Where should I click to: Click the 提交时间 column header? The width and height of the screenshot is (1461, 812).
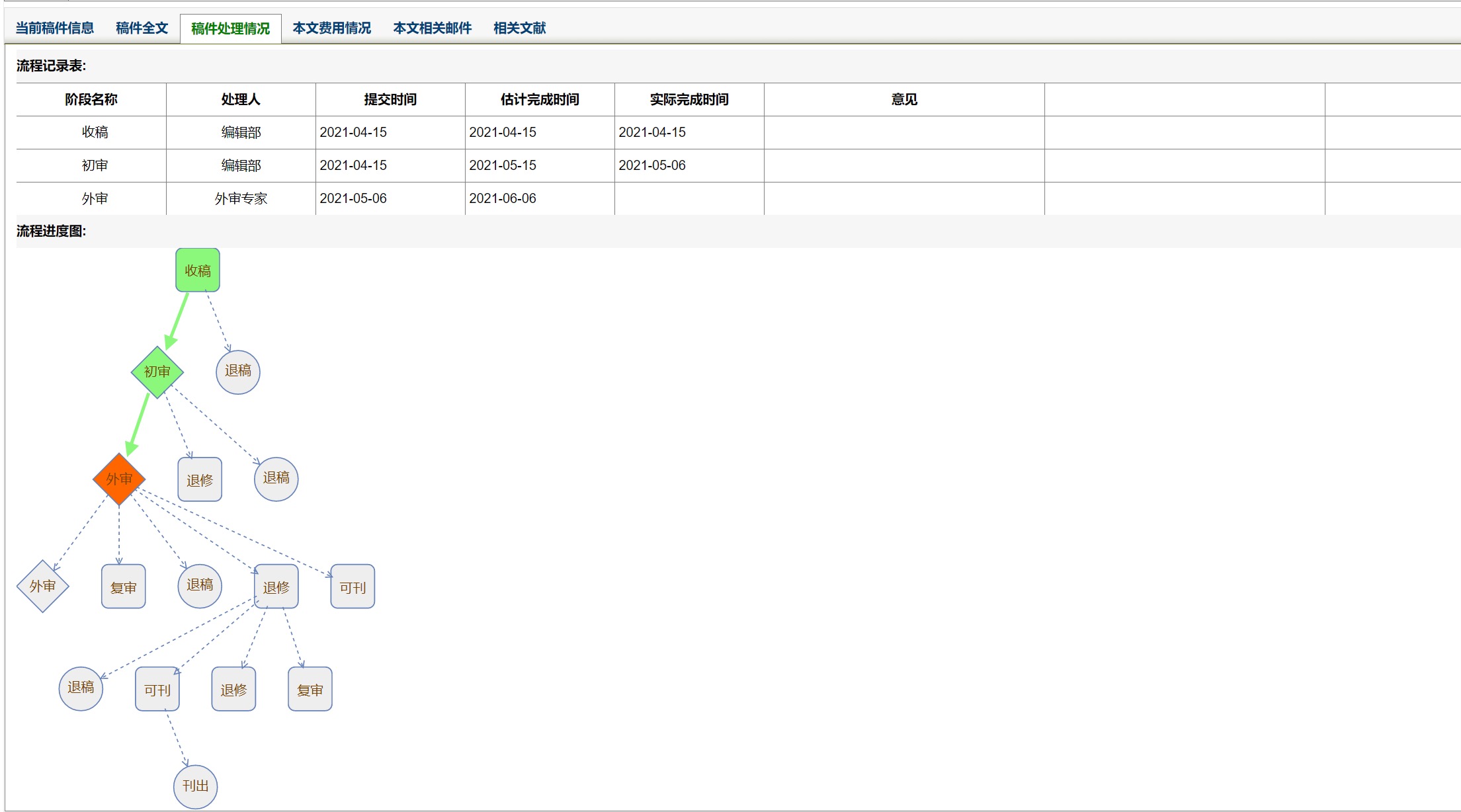(390, 99)
